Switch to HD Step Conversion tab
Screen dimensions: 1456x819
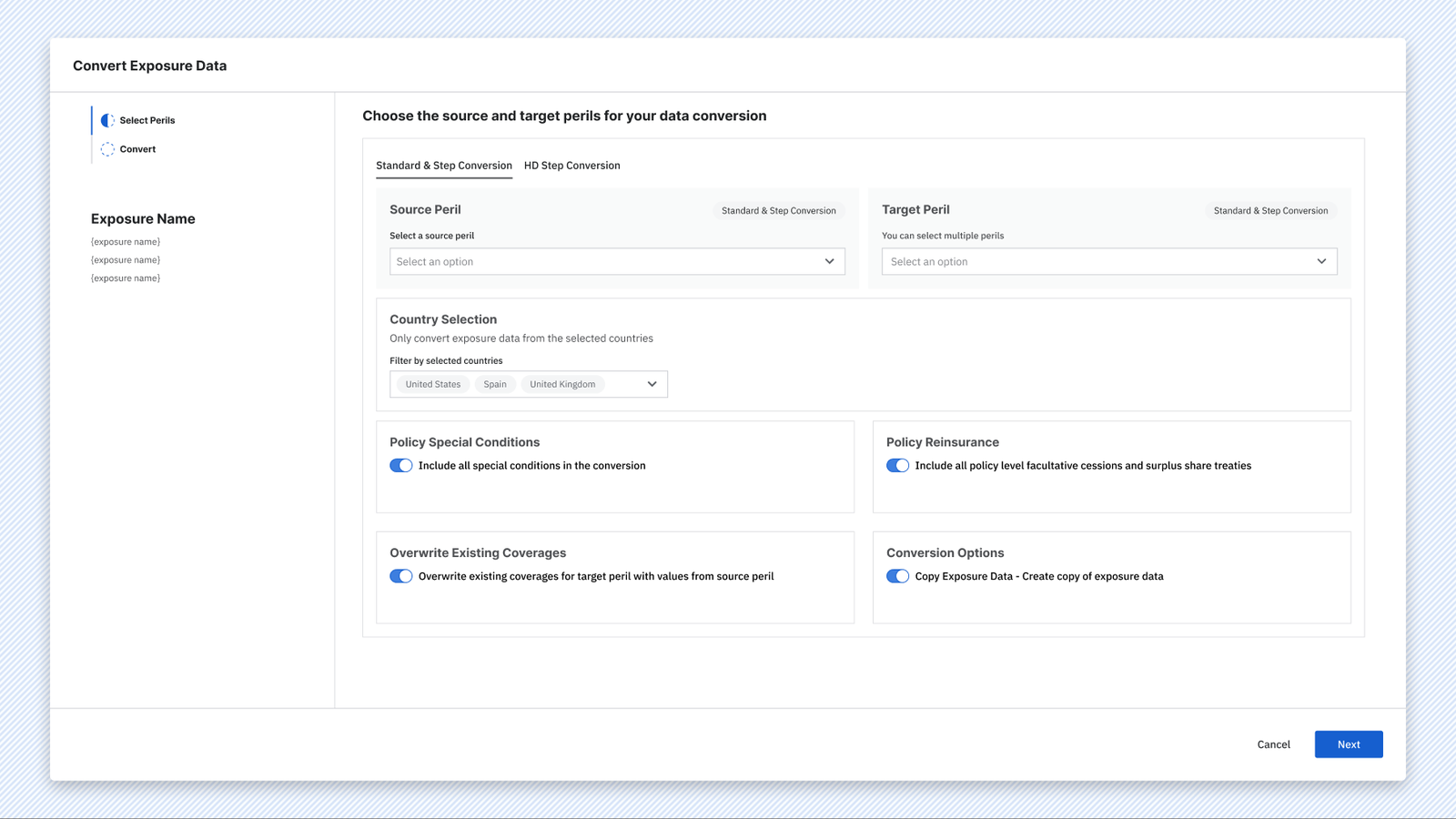tap(572, 166)
